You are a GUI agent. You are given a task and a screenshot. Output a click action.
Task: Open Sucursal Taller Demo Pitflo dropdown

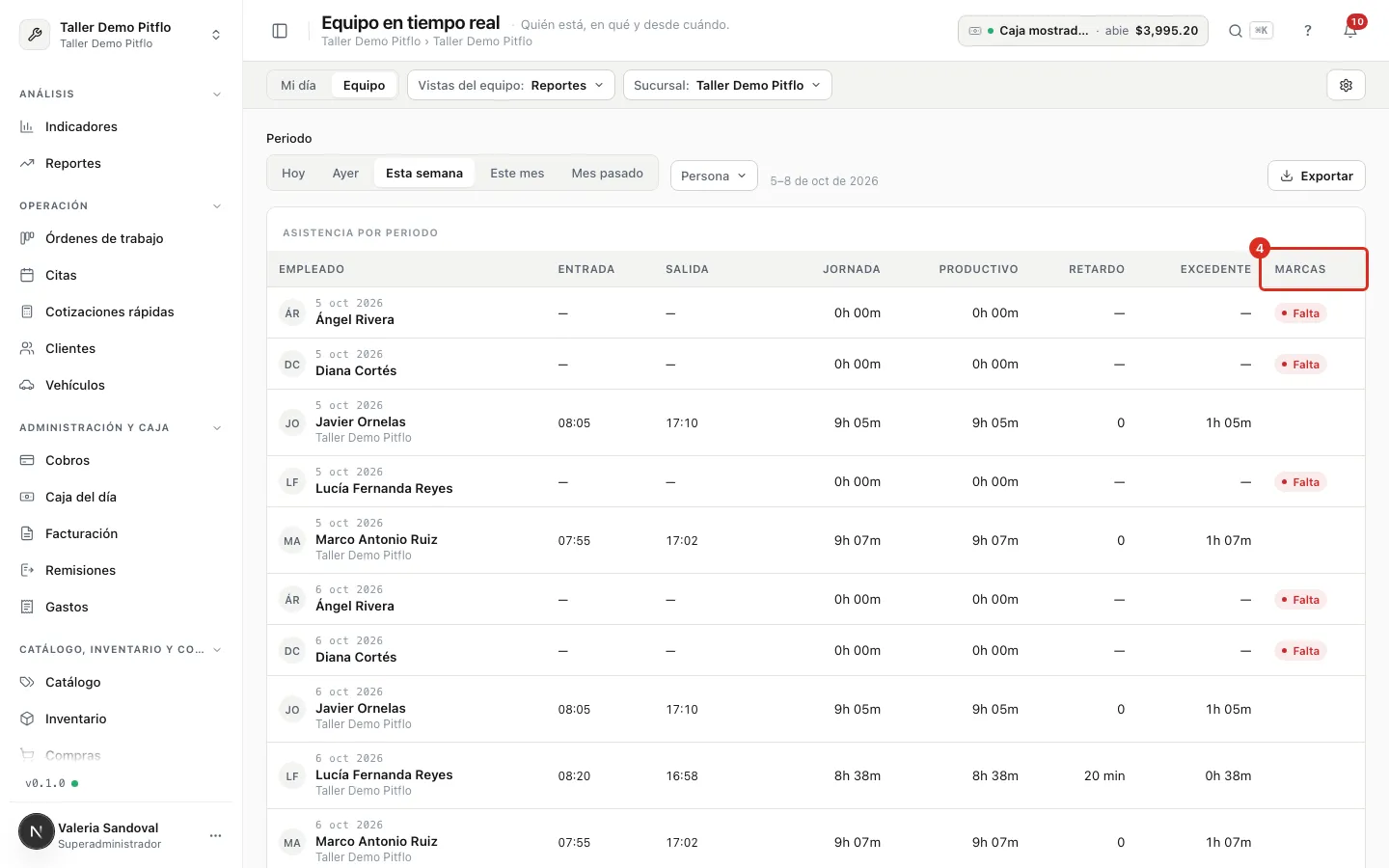[727, 85]
